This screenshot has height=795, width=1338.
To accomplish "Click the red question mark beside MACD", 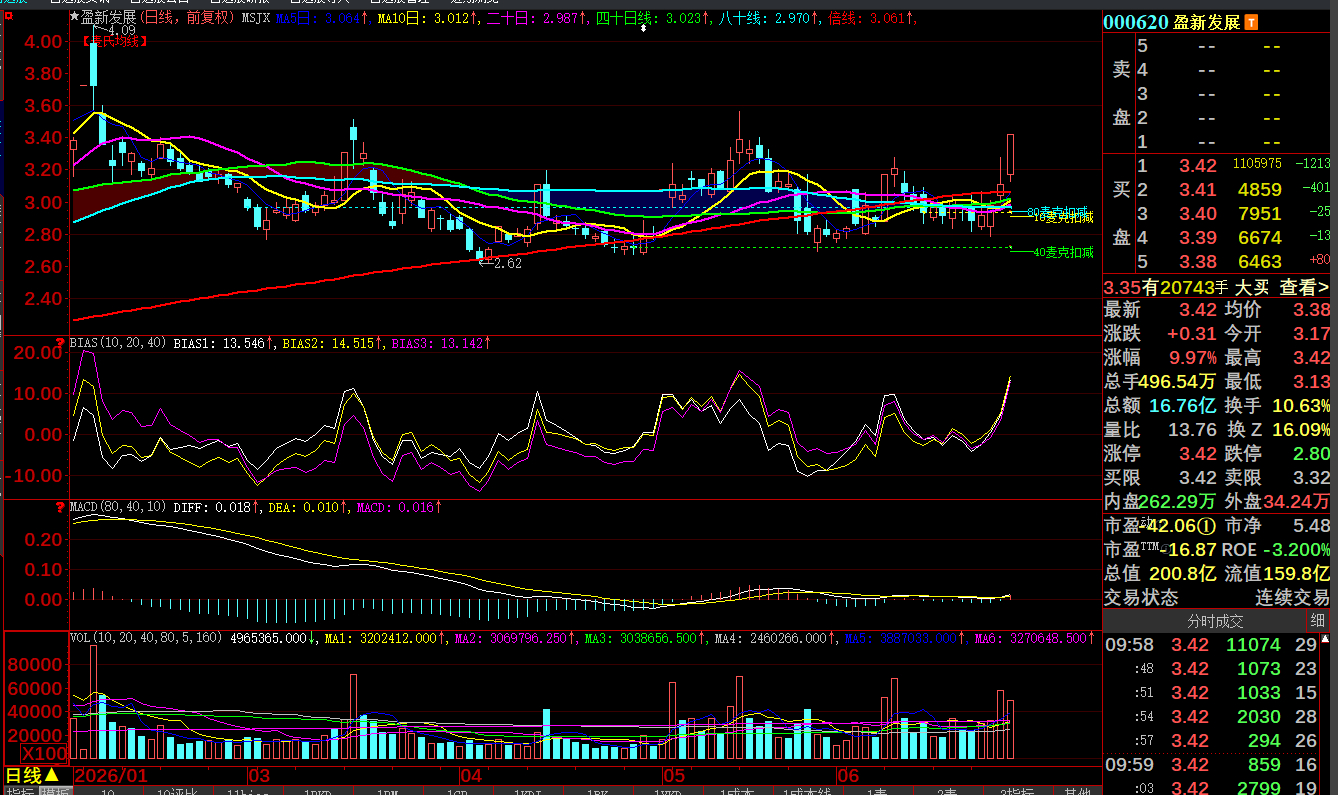I will tap(60, 507).
